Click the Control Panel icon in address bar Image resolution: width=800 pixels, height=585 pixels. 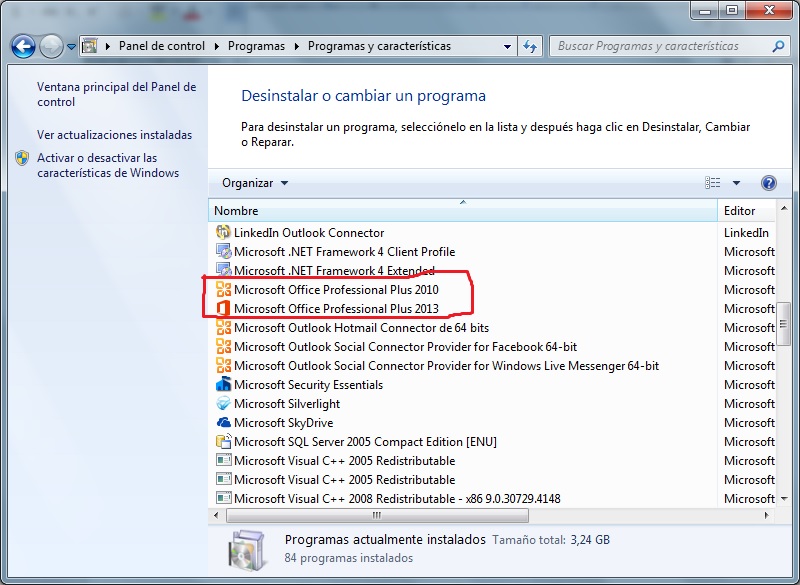tap(90, 46)
